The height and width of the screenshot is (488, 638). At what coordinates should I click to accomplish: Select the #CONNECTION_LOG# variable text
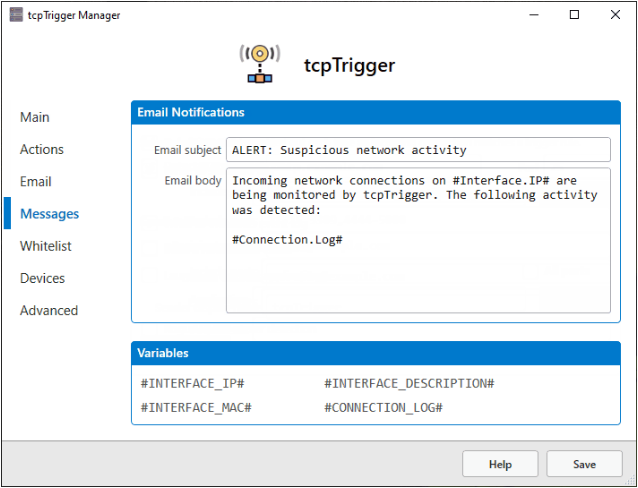[x=383, y=407]
